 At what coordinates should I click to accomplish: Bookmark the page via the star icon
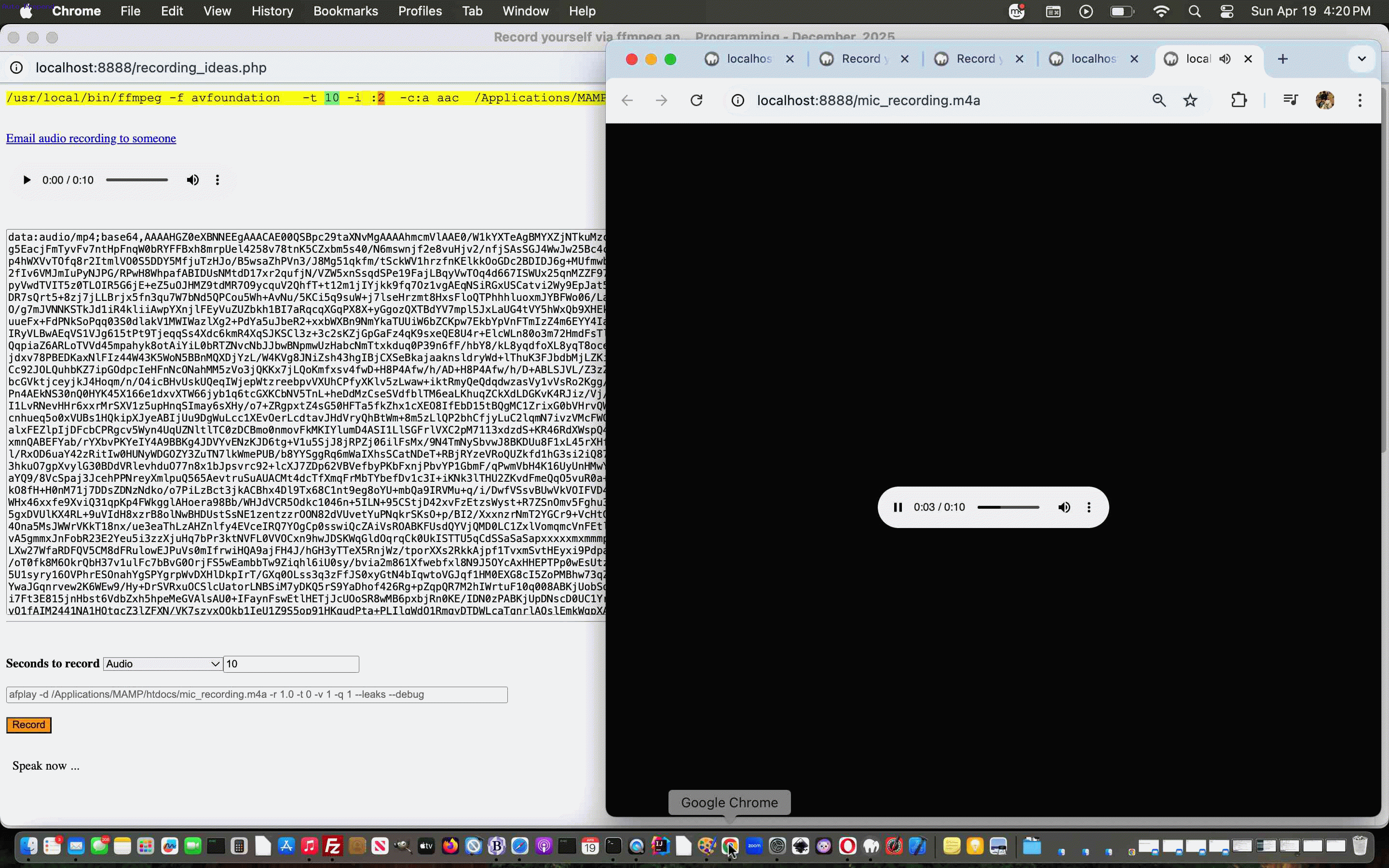tap(1190, 100)
